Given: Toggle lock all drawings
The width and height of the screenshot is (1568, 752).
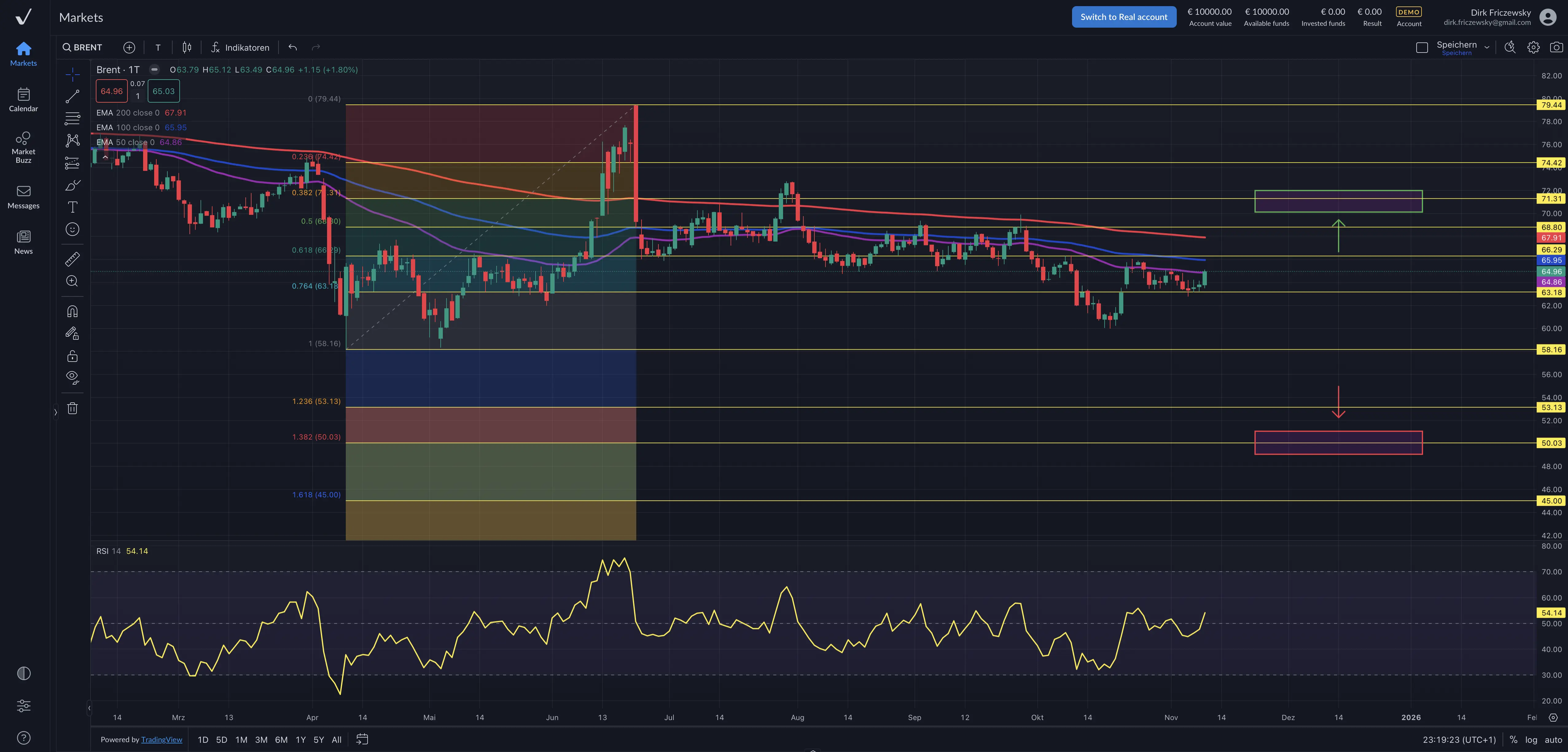Looking at the screenshot, I should [72, 356].
